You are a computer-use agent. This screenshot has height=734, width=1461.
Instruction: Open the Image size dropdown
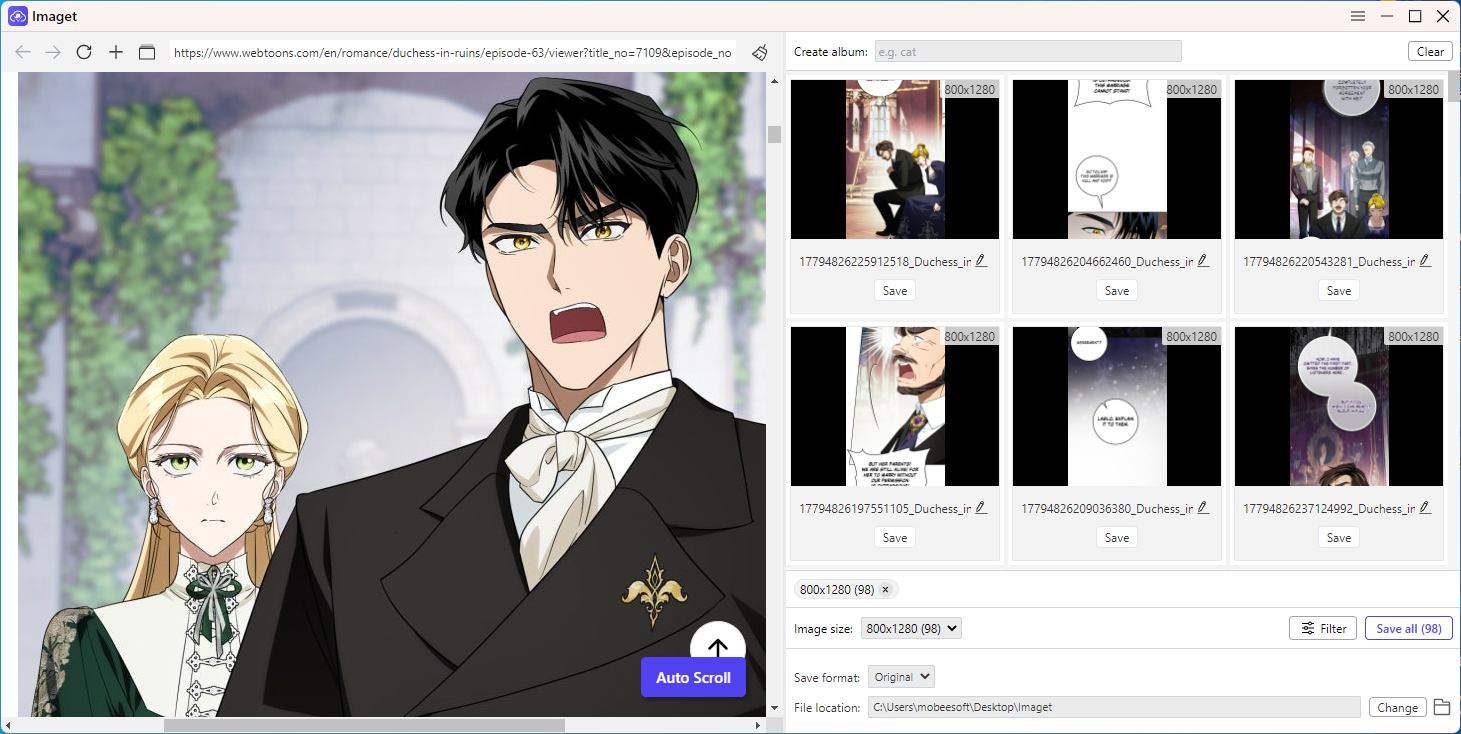point(911,629)
